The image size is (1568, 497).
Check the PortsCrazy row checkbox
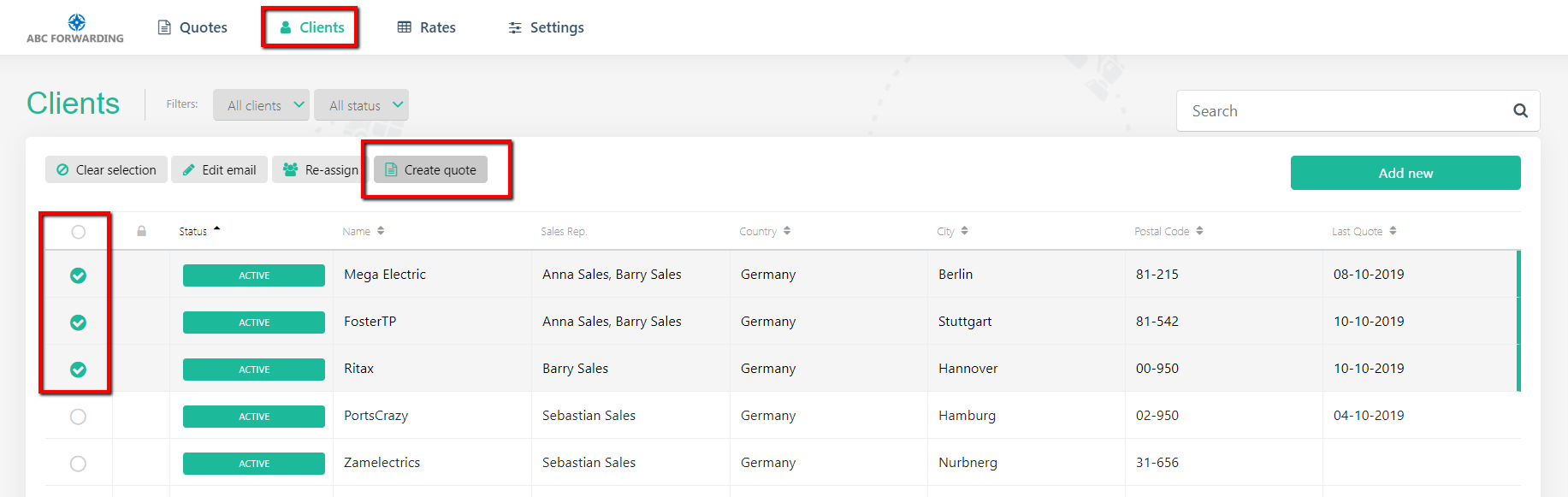78,417
